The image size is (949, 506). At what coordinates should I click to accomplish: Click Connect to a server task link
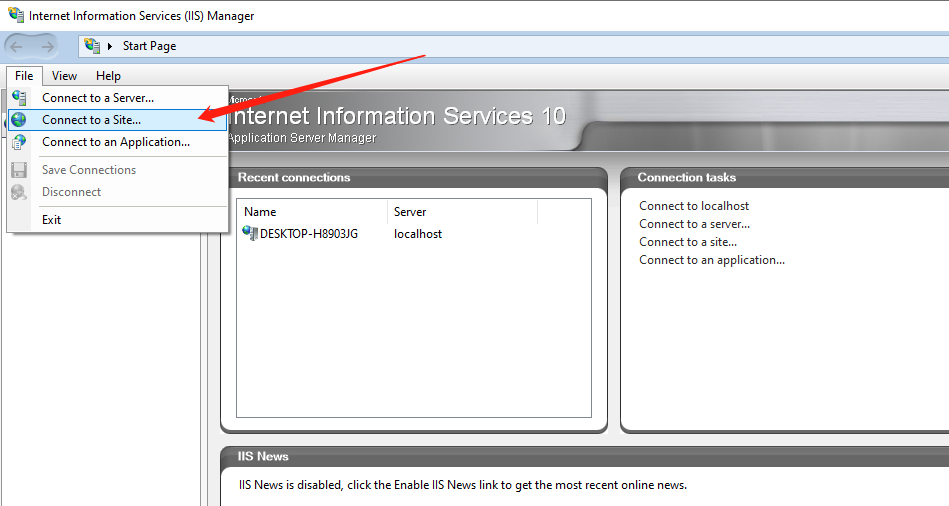tap(694, 224)
